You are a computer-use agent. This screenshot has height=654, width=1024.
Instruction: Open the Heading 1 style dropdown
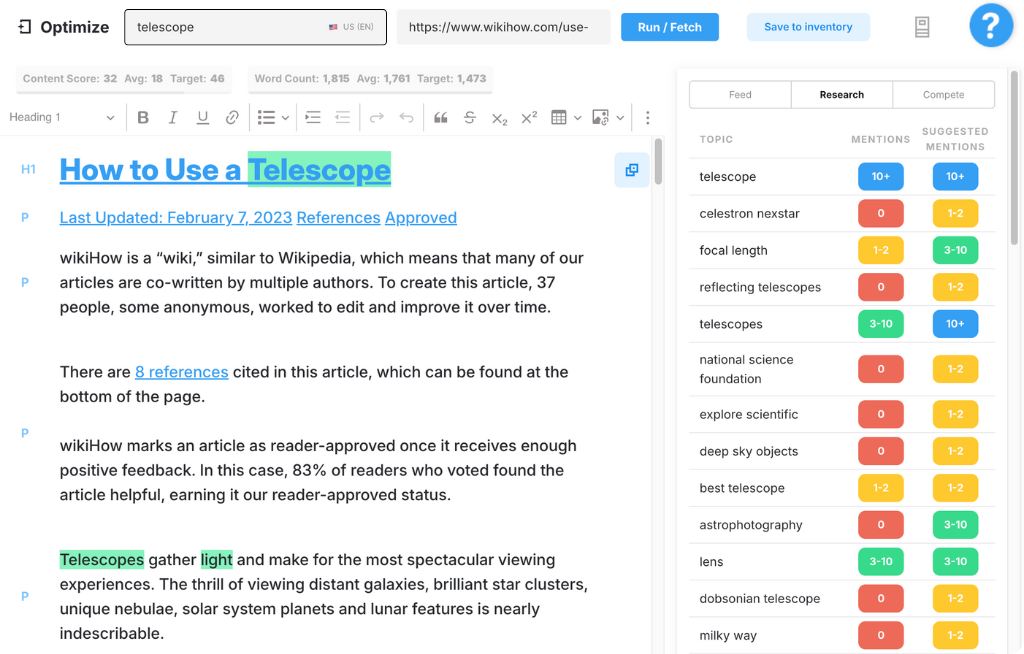point(62,117)
